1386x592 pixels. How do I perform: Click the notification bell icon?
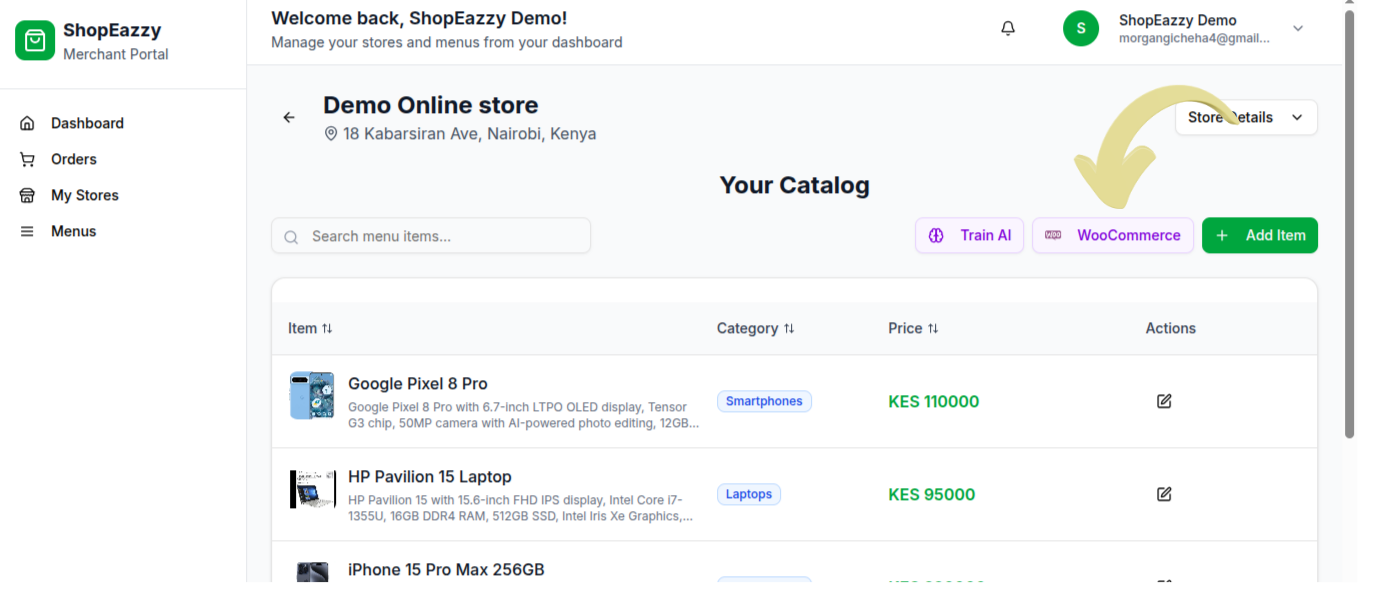[1008, 29]
